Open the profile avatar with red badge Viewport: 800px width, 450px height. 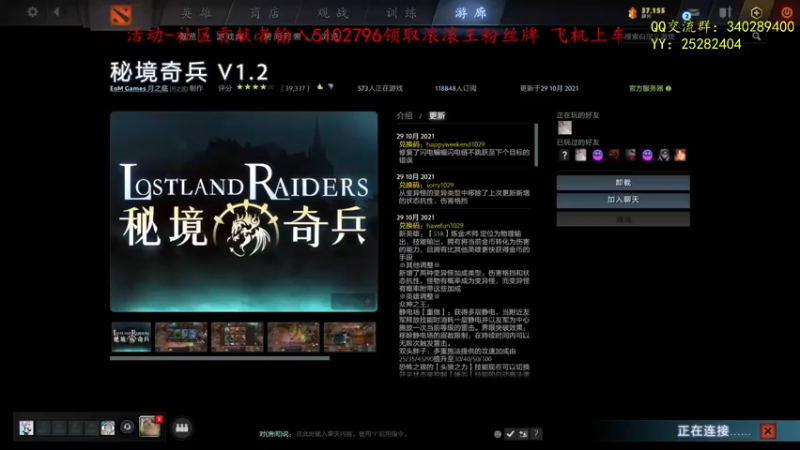pyautogui.click(x=150, y=427)
